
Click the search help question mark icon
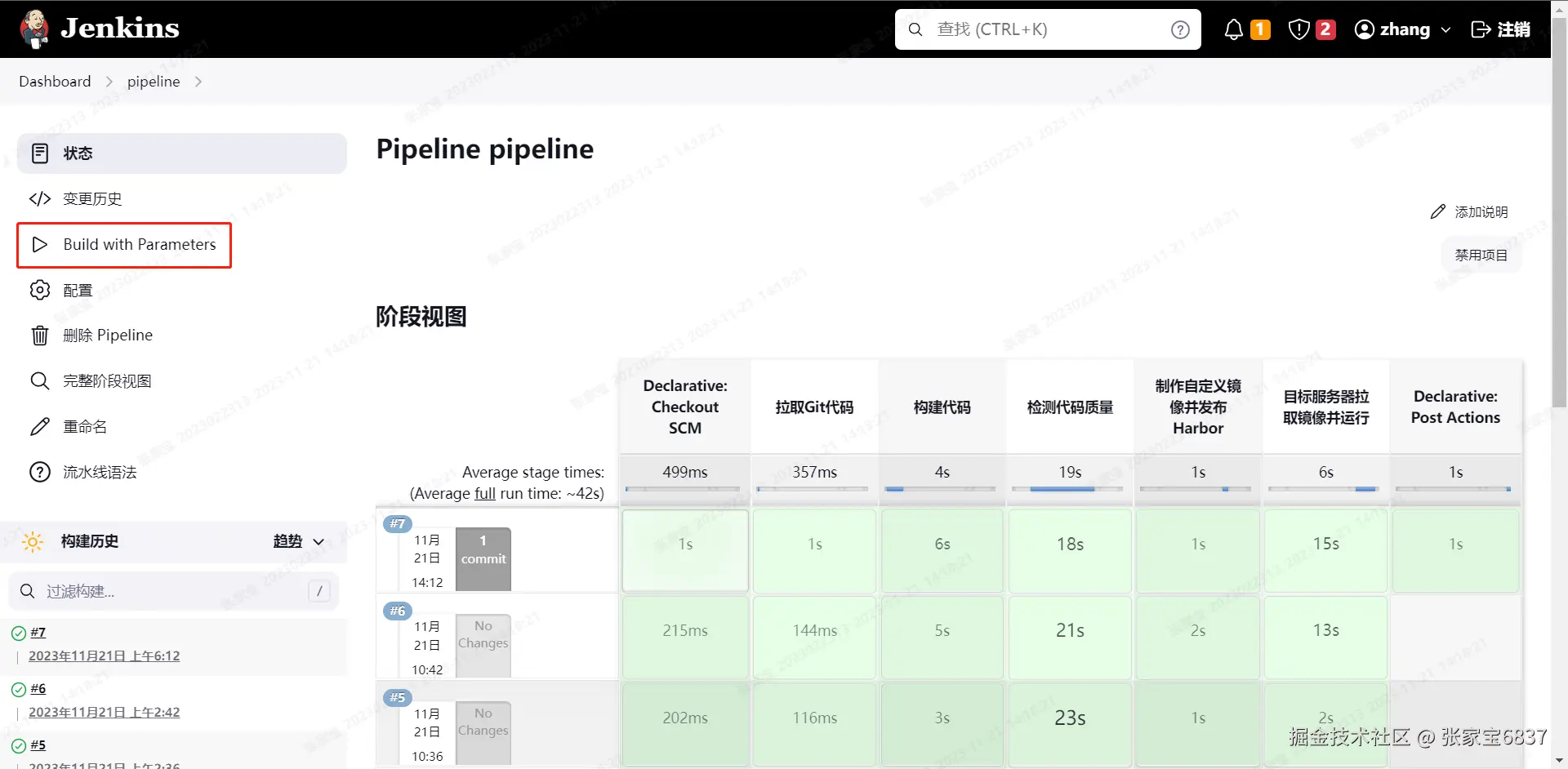pos(1179,30)
